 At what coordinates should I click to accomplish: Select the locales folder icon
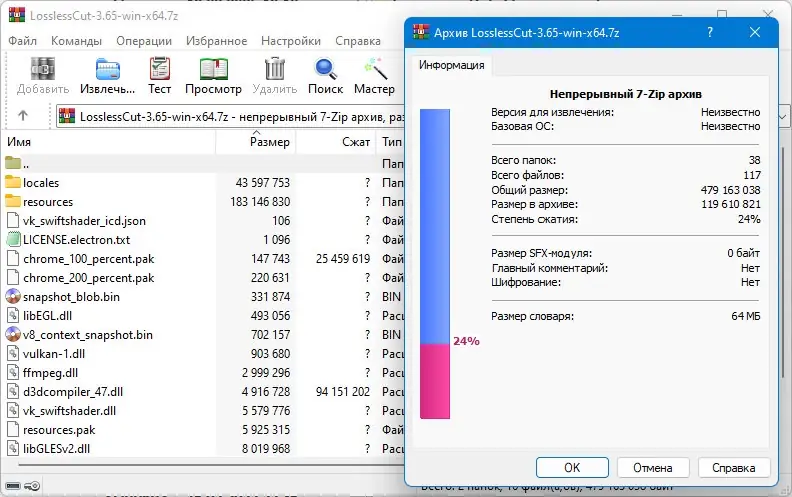pyautogui.click(x=13, y=182)
